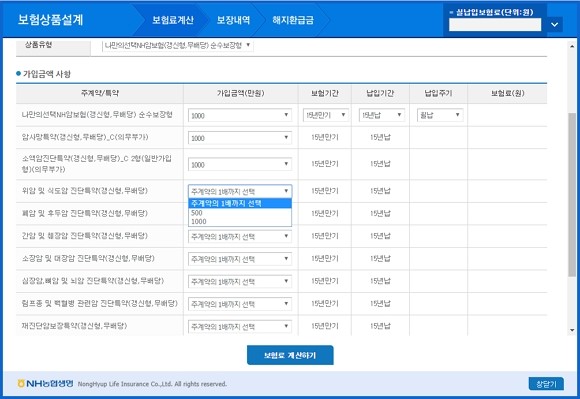Open 가입금액 dropdown for 심장암,뼈암 및 뇌암 진단특약
The height and width of the screenshot is (399, 580).
coord(240,281)
